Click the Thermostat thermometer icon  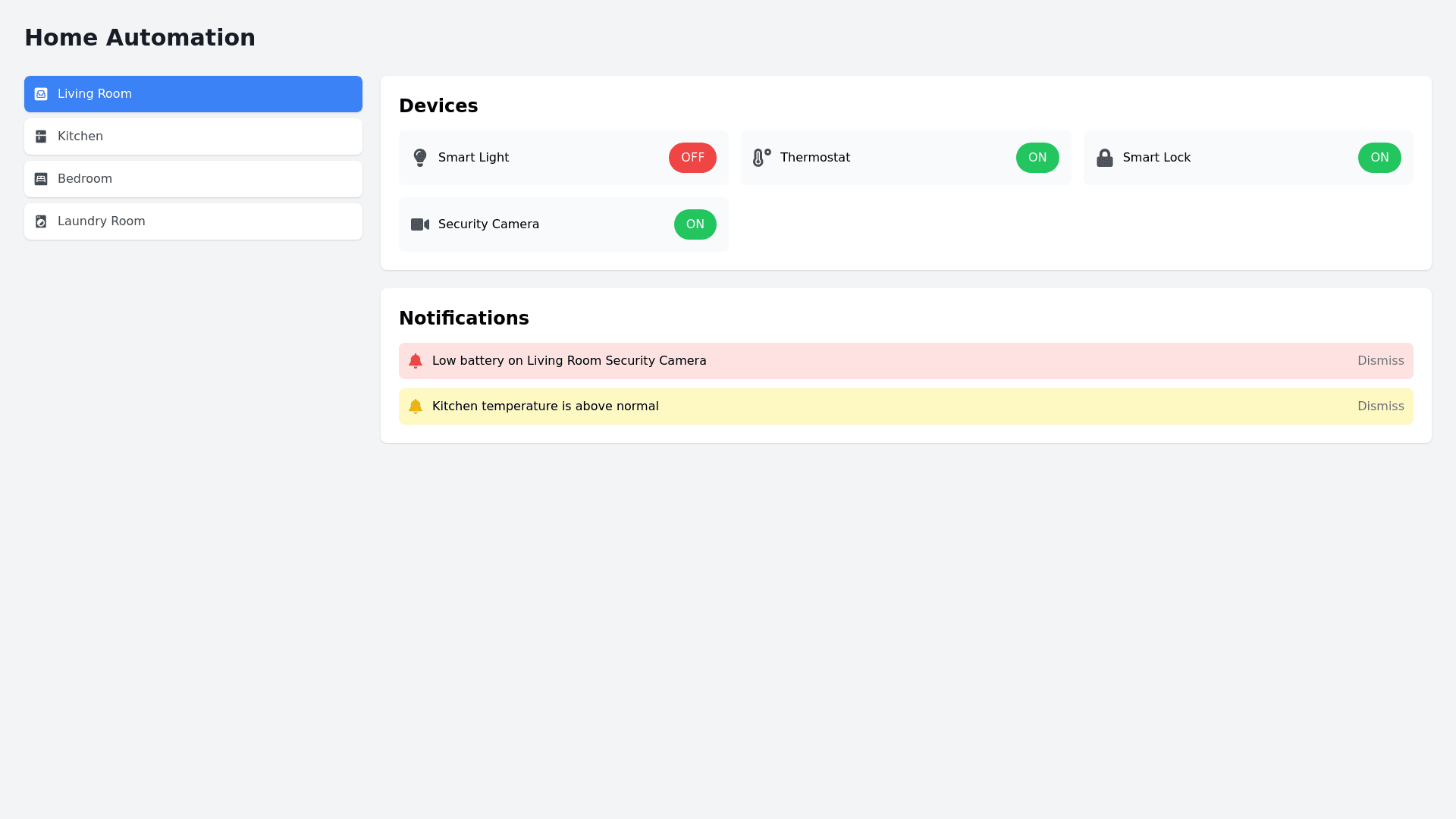click(761, 158)
